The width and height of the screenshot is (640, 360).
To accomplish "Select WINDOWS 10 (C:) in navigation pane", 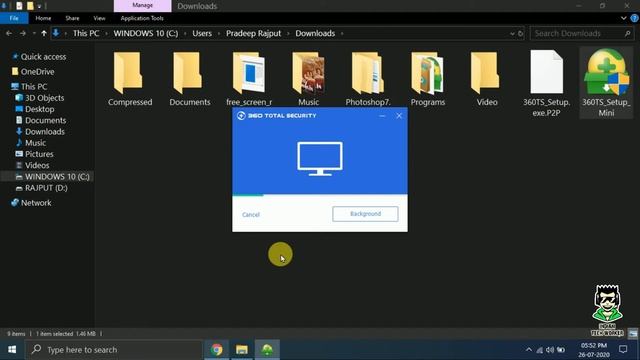I will (x=48, y=177).
